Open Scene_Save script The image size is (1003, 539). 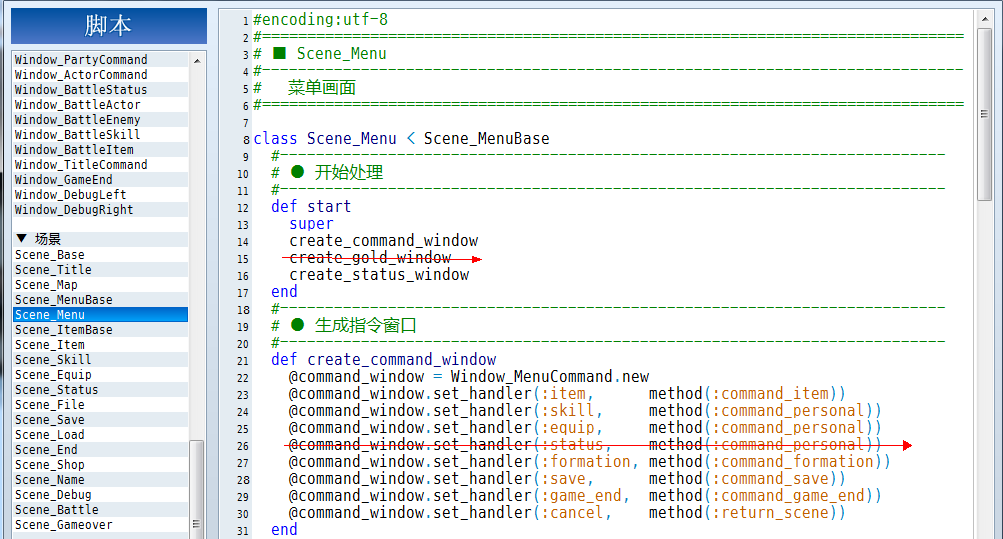pos(100,420)
